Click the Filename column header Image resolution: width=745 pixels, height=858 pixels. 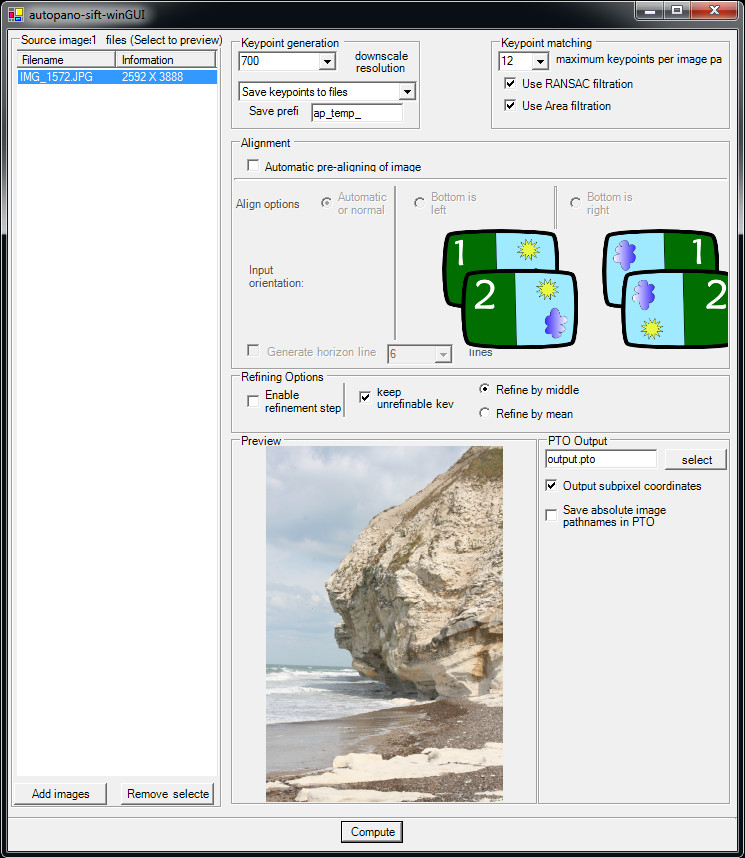tap(66, 60)
